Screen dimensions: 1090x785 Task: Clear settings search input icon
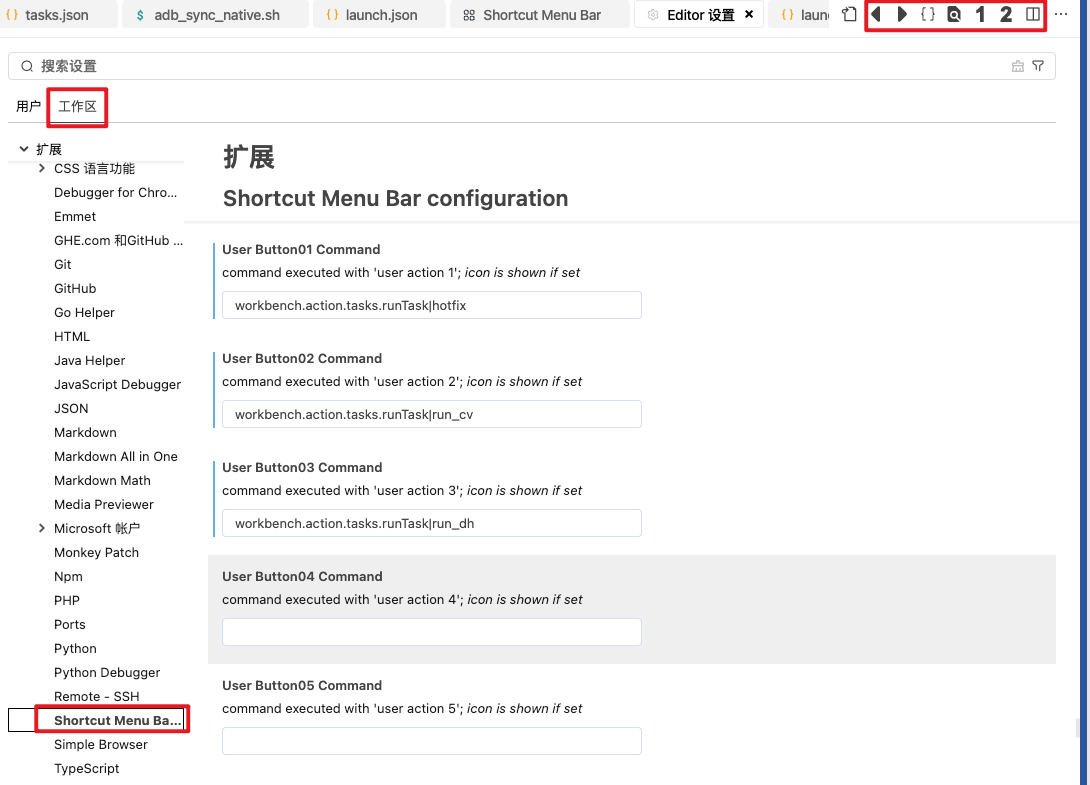pyautogui.click(x=1018, y=66)
